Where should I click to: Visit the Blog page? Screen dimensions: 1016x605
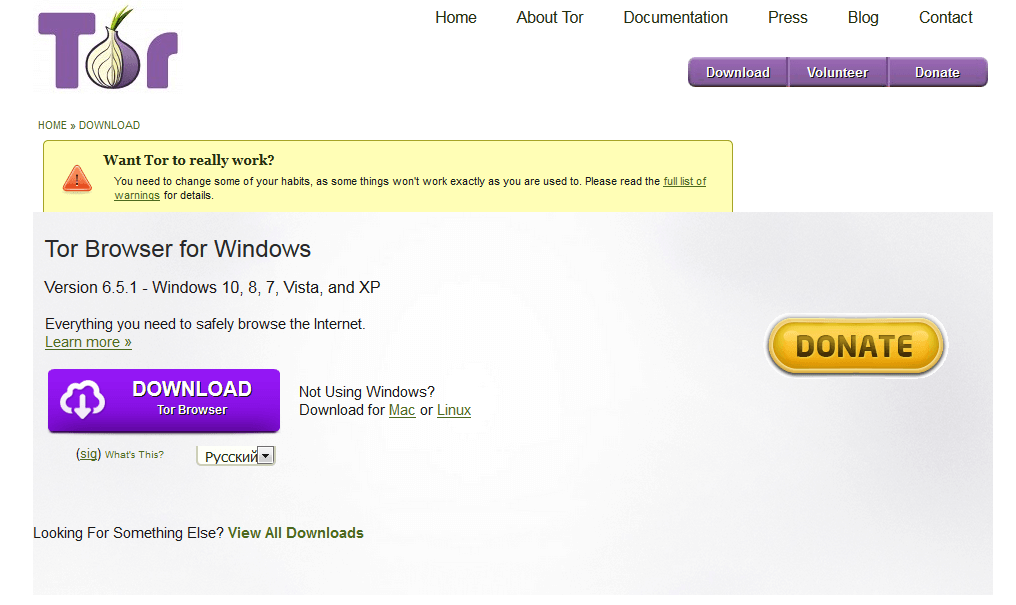pos(863,17)
